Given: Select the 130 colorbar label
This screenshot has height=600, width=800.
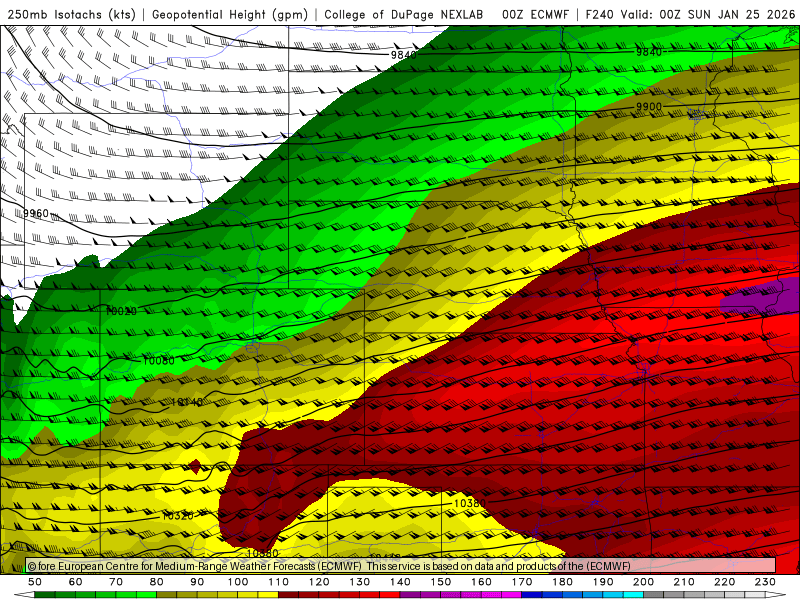Looking at the screenshot, I should click(360, 582).
